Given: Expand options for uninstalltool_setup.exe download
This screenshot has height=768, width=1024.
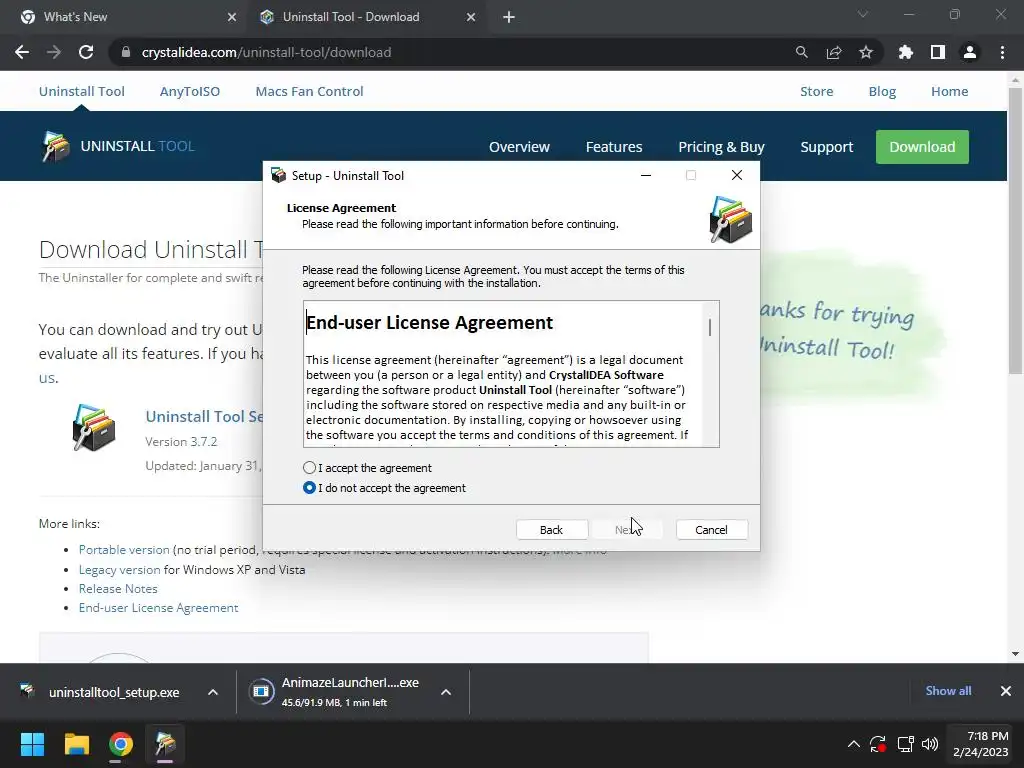Looking at the screenshot, I should tap(213, 692).
